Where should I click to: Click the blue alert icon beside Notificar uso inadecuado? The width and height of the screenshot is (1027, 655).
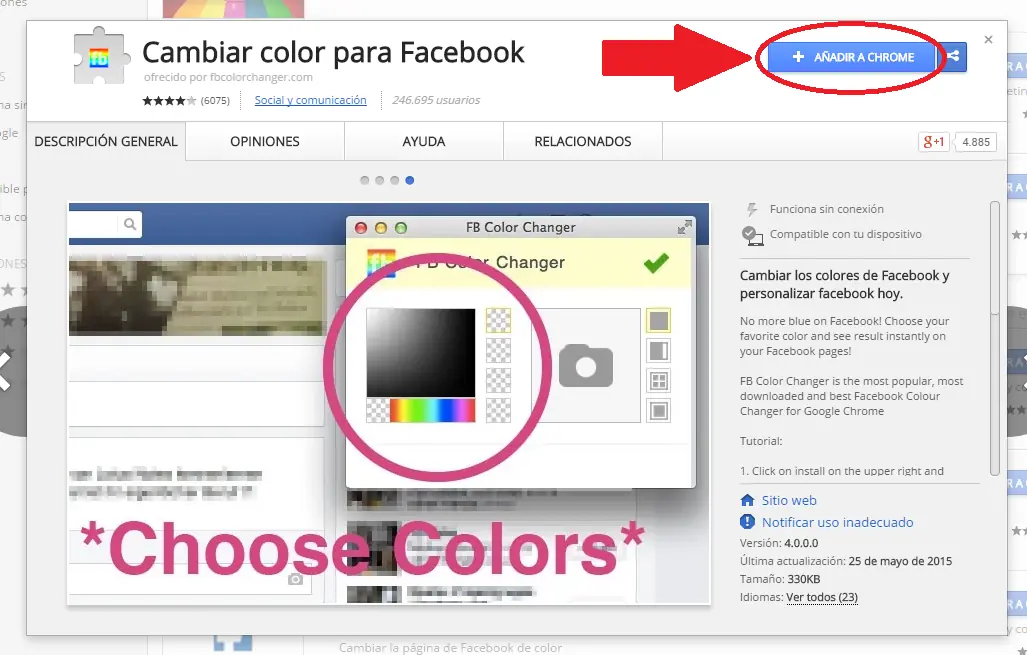pos(747,522)
